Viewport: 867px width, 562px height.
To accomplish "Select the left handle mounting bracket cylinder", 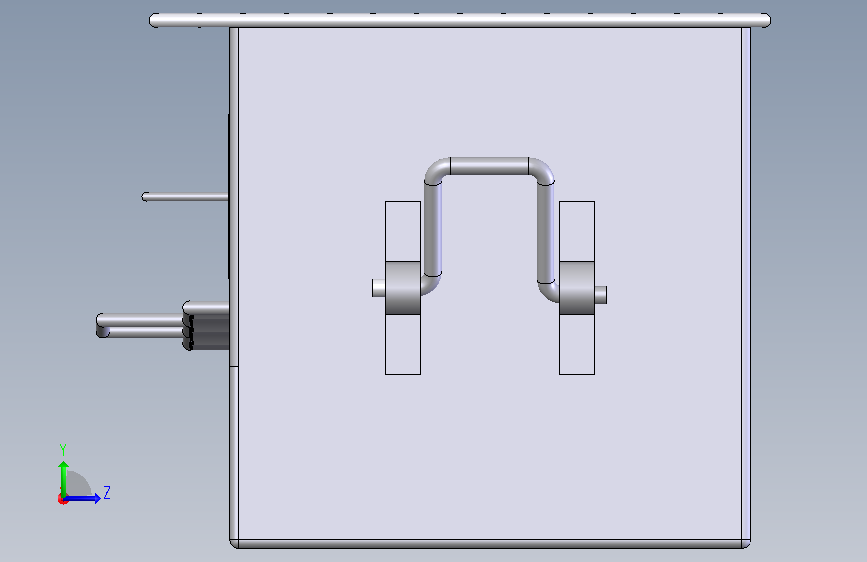I will [403, 288].
